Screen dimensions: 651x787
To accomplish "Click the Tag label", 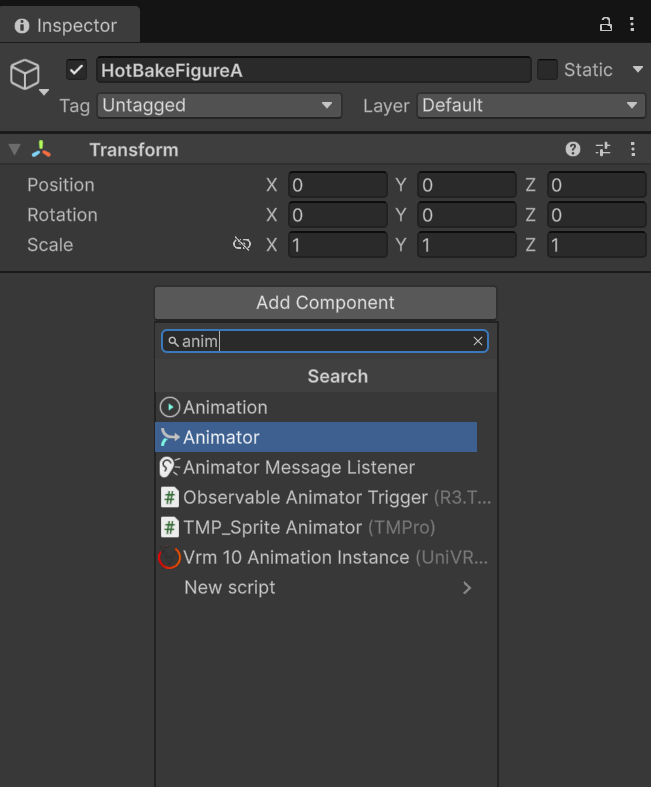I will 74,106.
